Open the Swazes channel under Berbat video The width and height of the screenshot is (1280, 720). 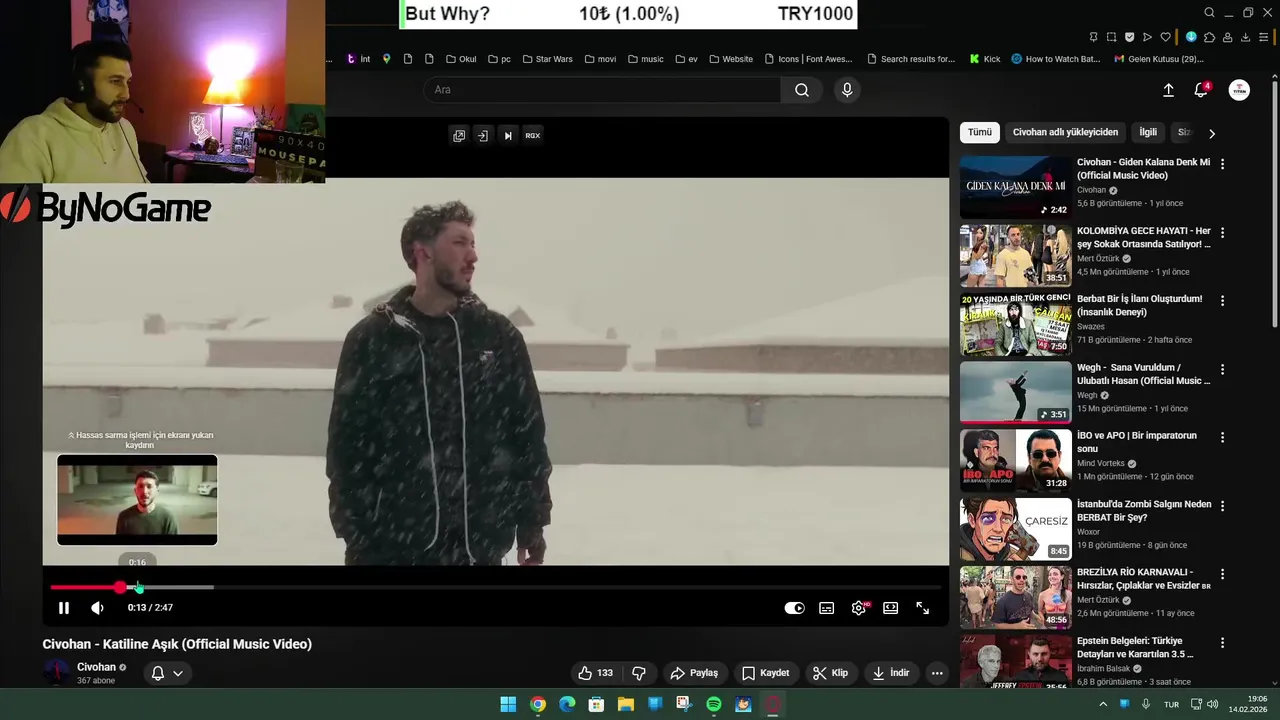click(x=1091, y=326)
